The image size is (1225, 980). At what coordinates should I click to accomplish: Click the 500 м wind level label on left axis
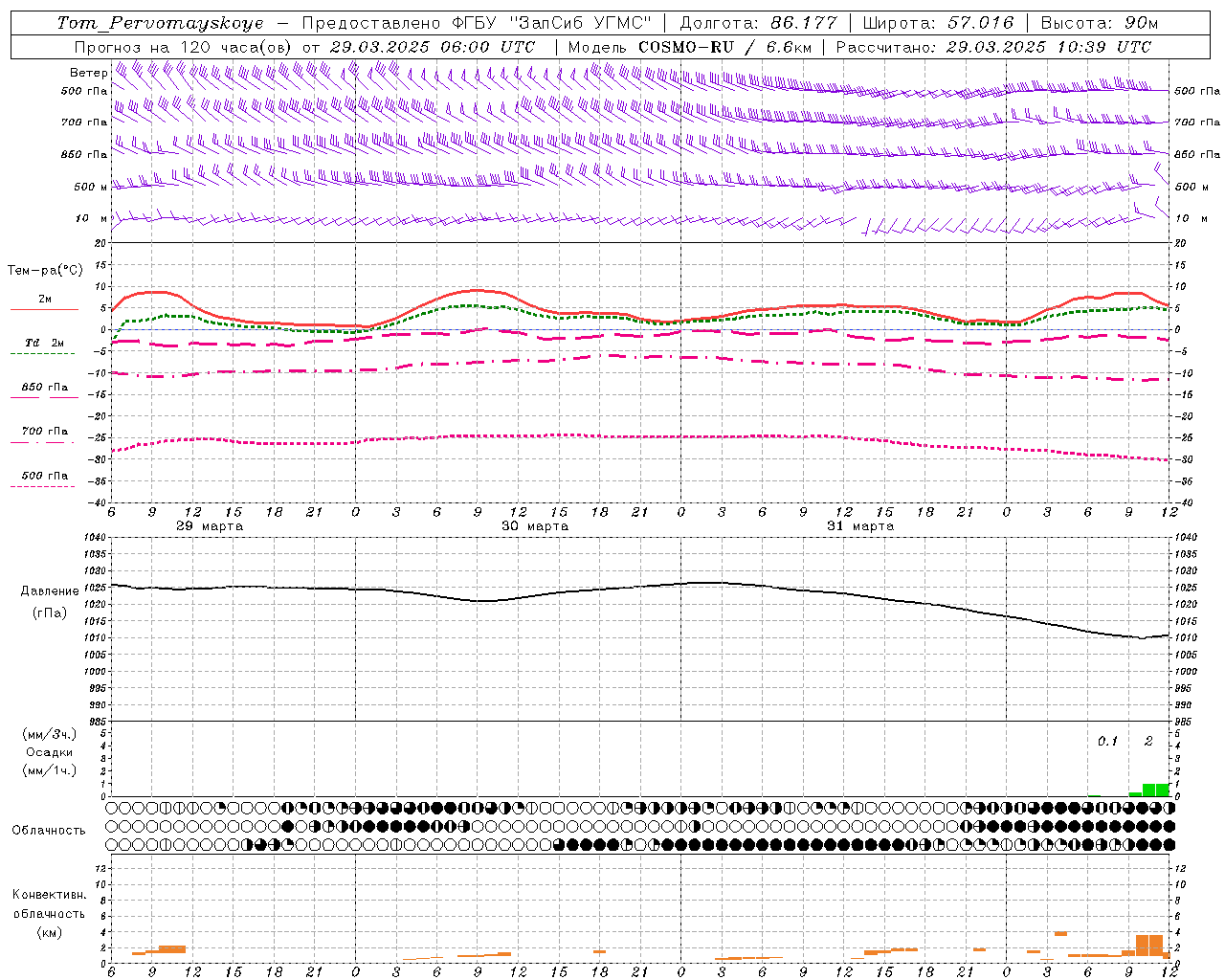(92, 187)
